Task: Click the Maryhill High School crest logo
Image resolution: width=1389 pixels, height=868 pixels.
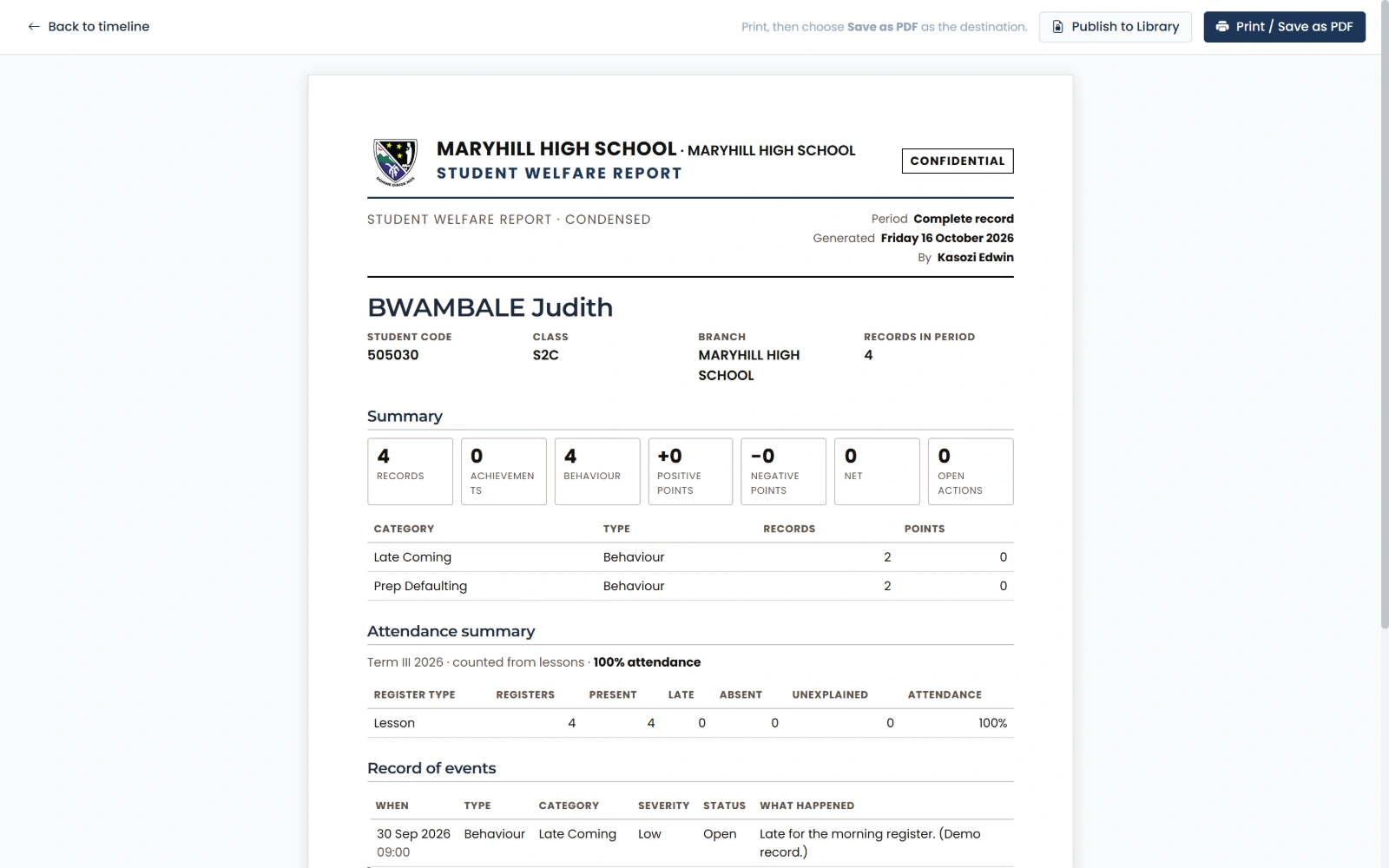Action: click(x=395, y=161)
